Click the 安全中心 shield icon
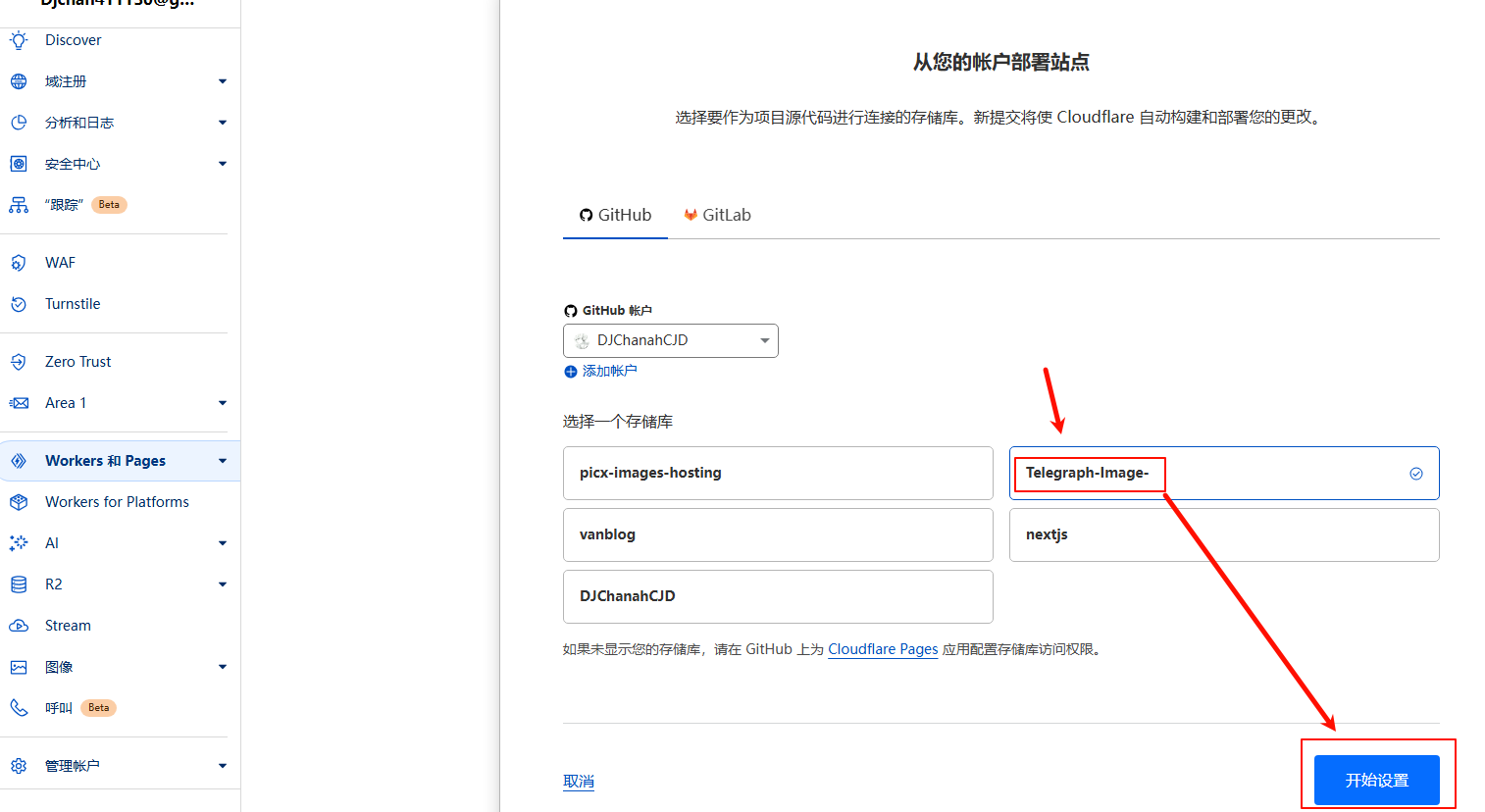 tap(19, 164)
